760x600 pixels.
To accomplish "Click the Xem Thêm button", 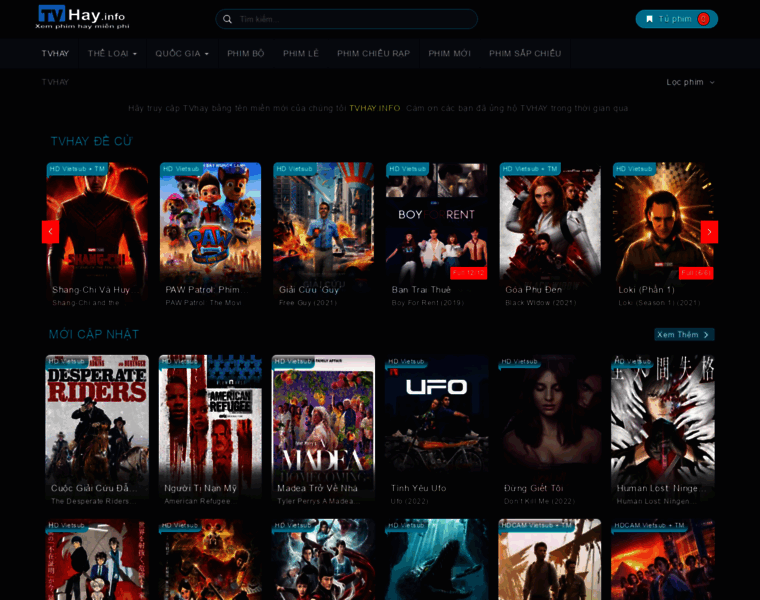I will [684, 335].
